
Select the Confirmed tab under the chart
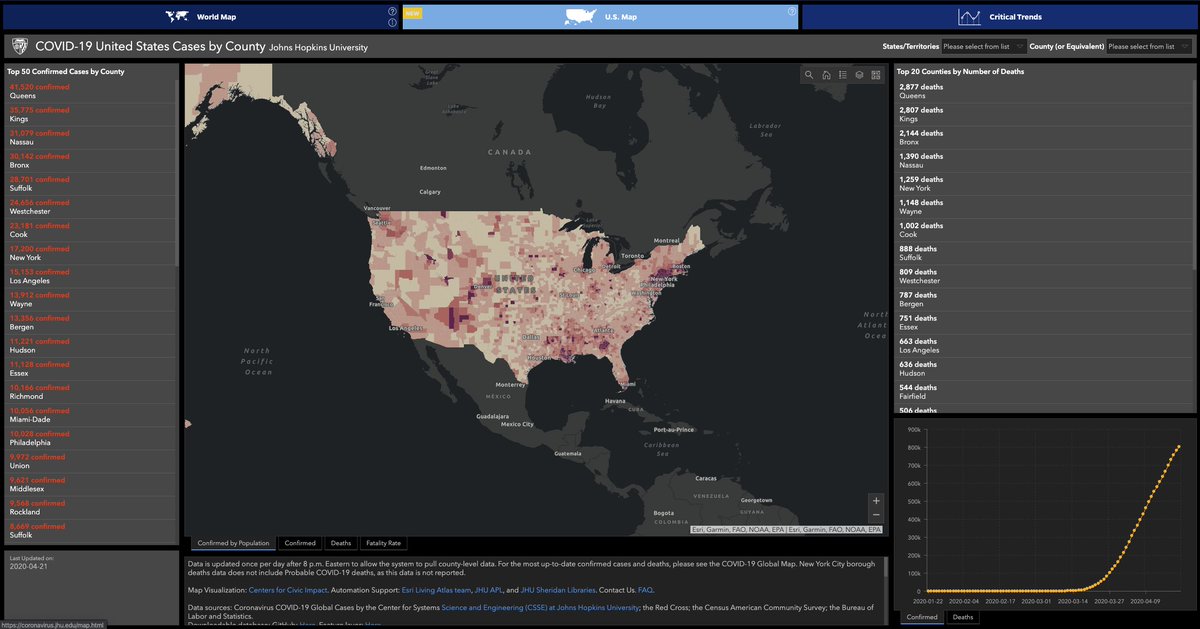[922, 617]
